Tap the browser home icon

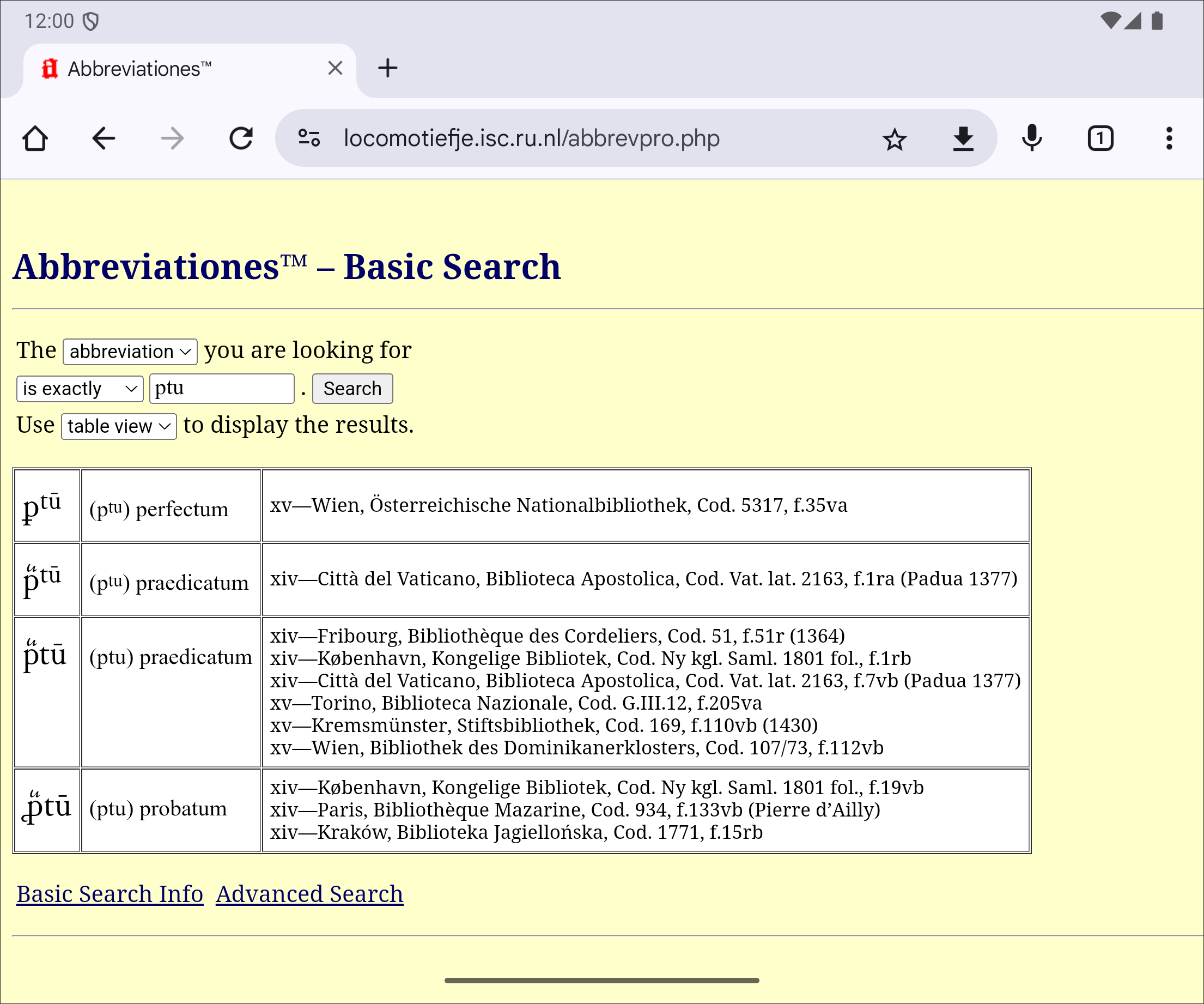click(35, 138)
